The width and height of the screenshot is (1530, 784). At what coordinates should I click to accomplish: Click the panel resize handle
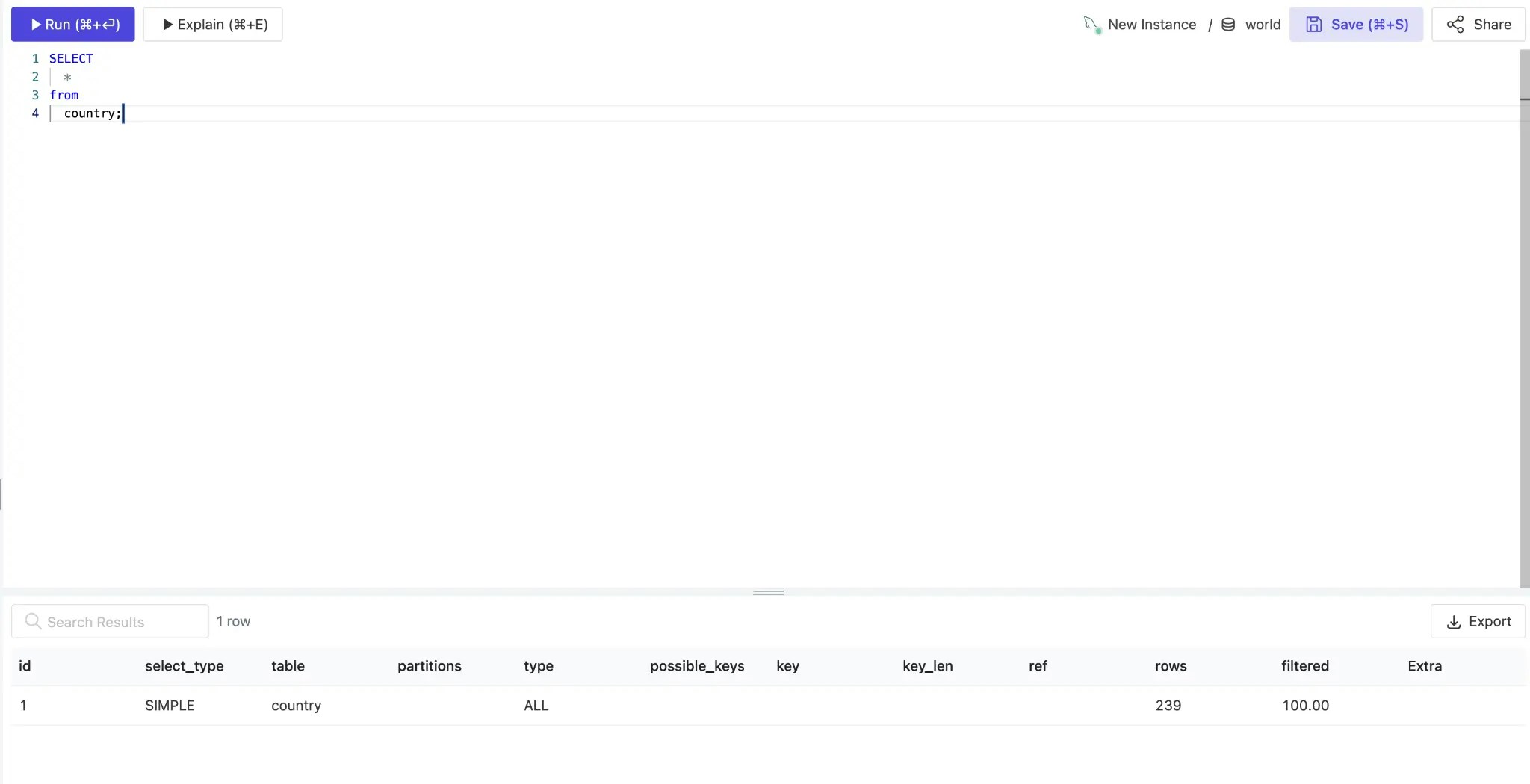768,592
